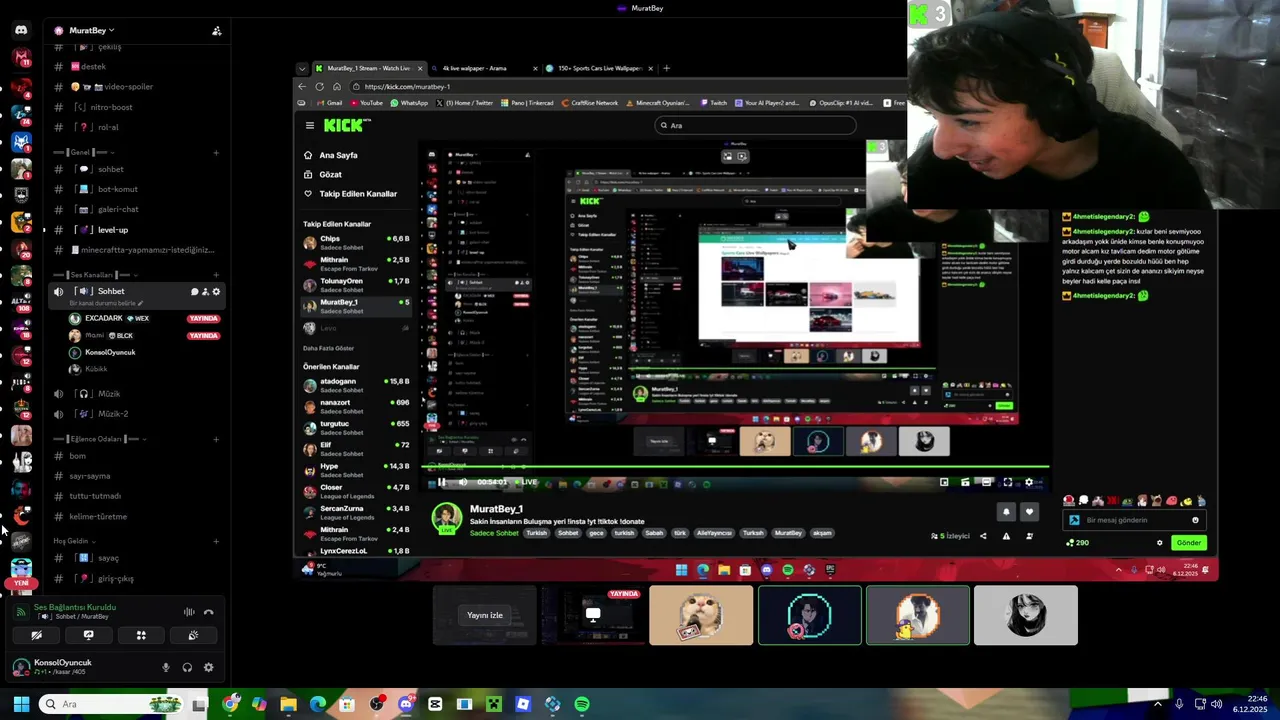
Task: Click Gönder button in Kick chat
Action: 1189,543
